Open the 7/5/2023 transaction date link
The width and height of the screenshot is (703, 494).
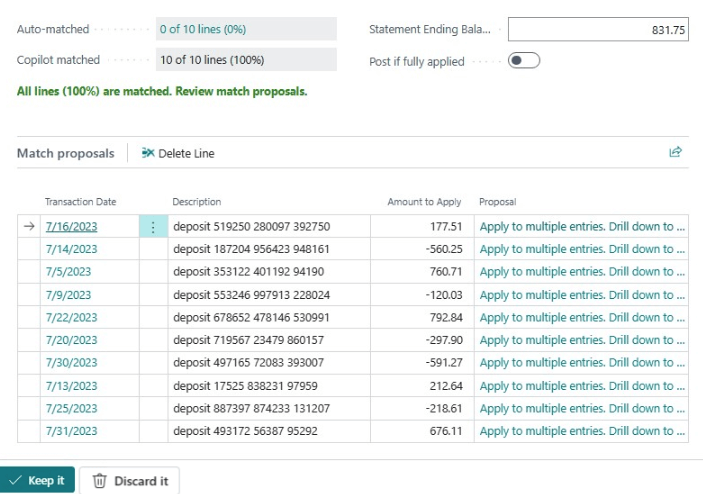click(68, 272)
